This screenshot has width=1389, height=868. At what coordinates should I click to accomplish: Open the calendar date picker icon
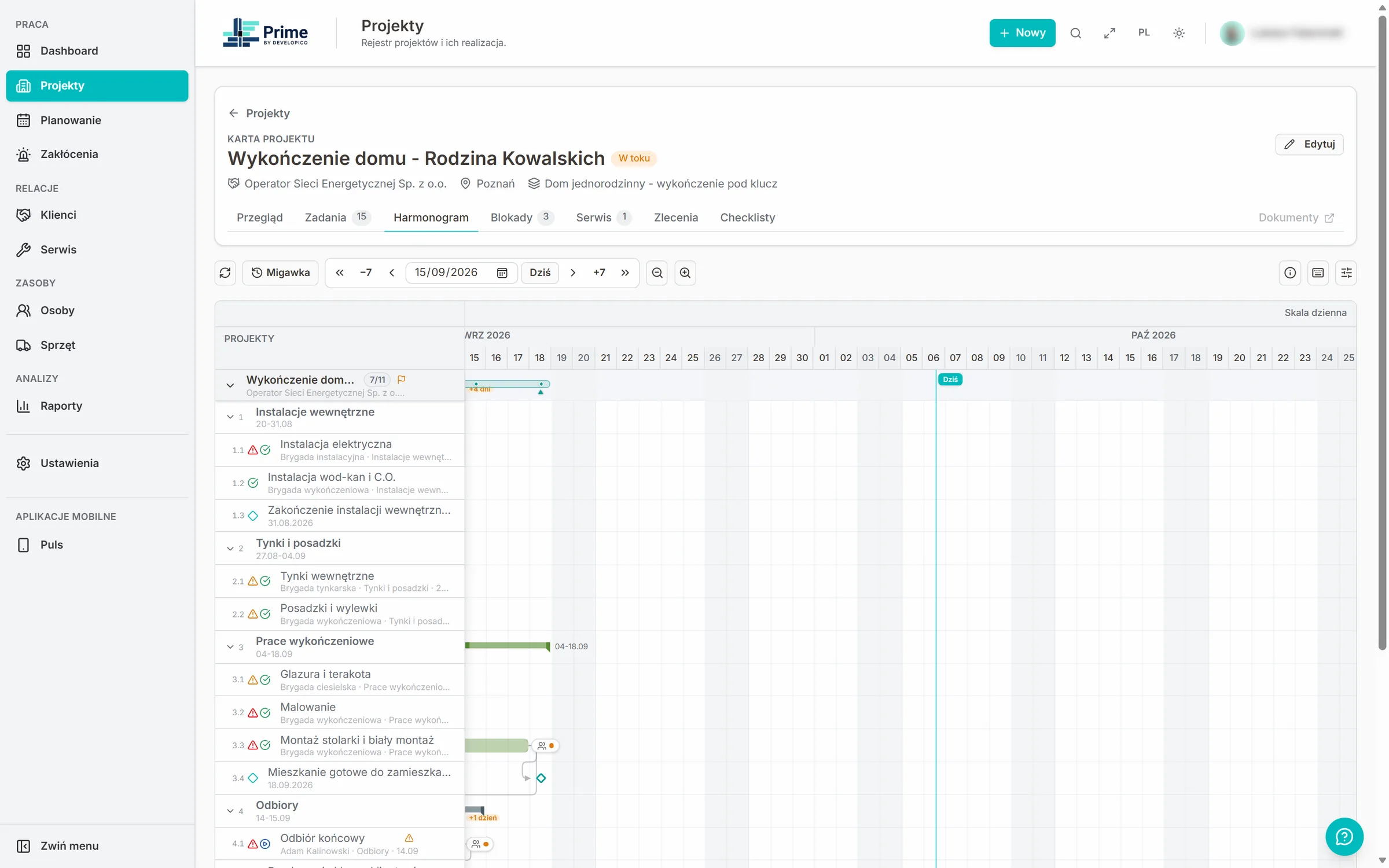pyautogui.click(x=502, y=273)
